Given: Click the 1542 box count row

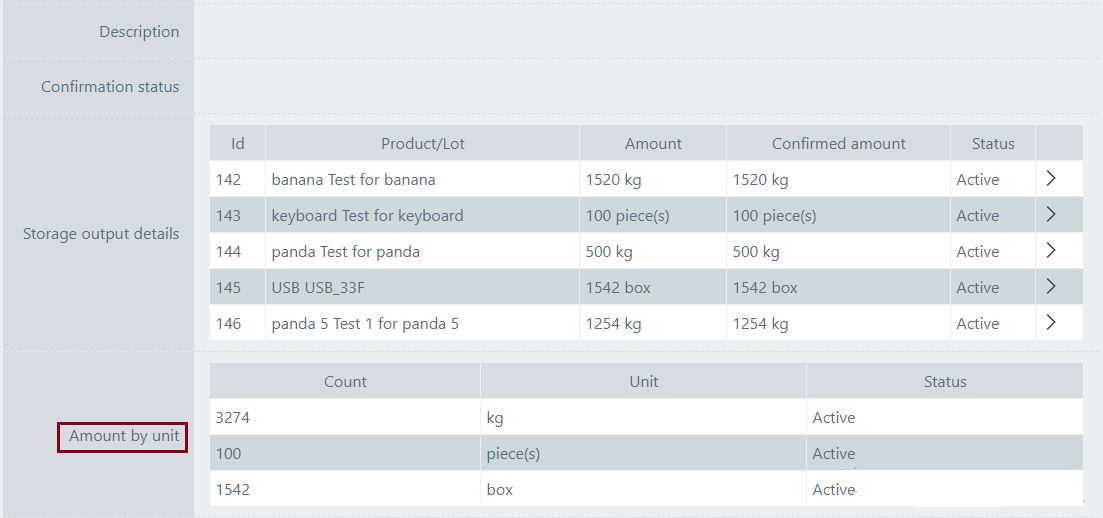Looking at the screenshot, I should 233,490.
